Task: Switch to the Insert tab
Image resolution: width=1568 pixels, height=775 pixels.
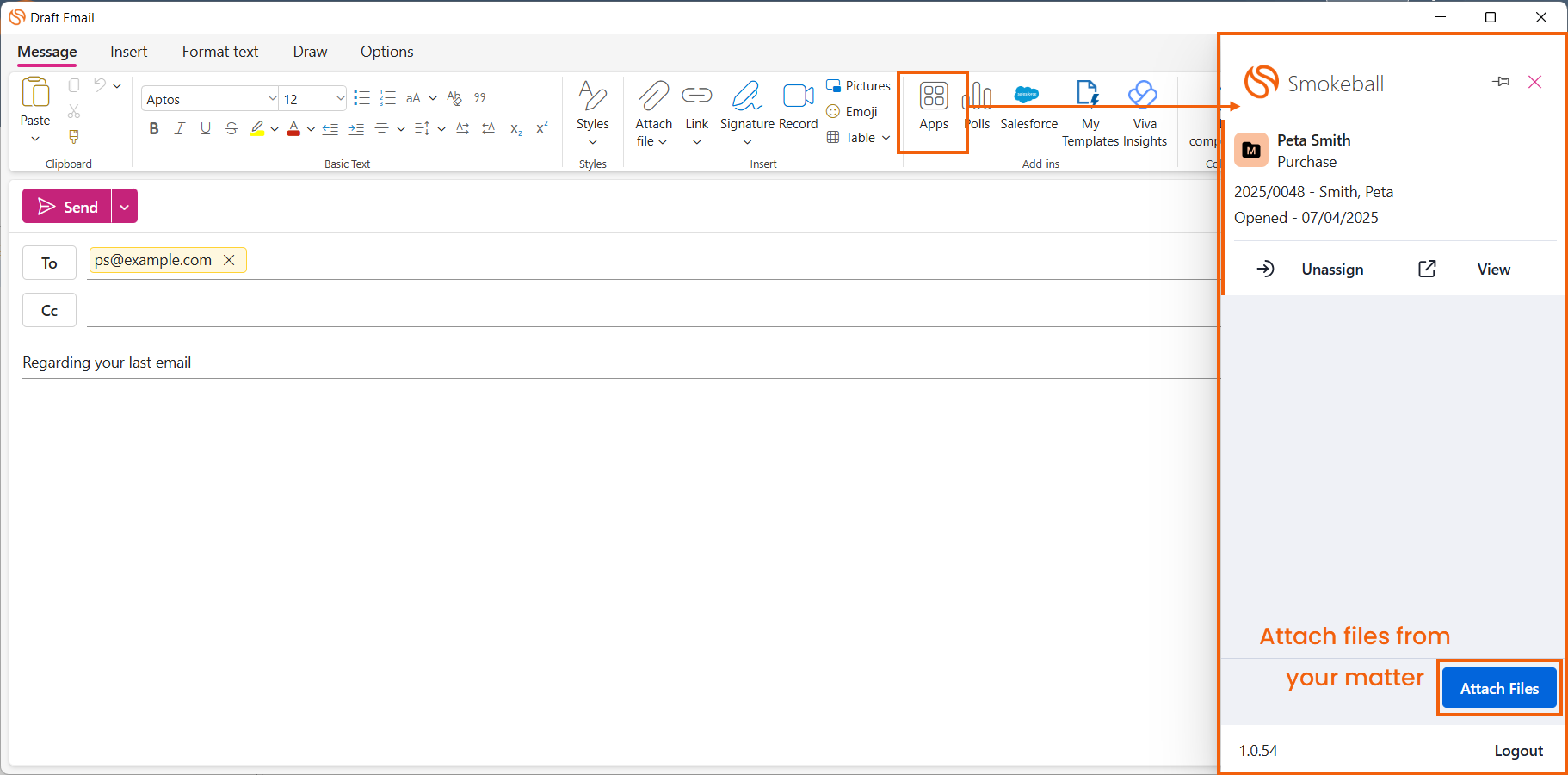Action: (x=128, y=52)
